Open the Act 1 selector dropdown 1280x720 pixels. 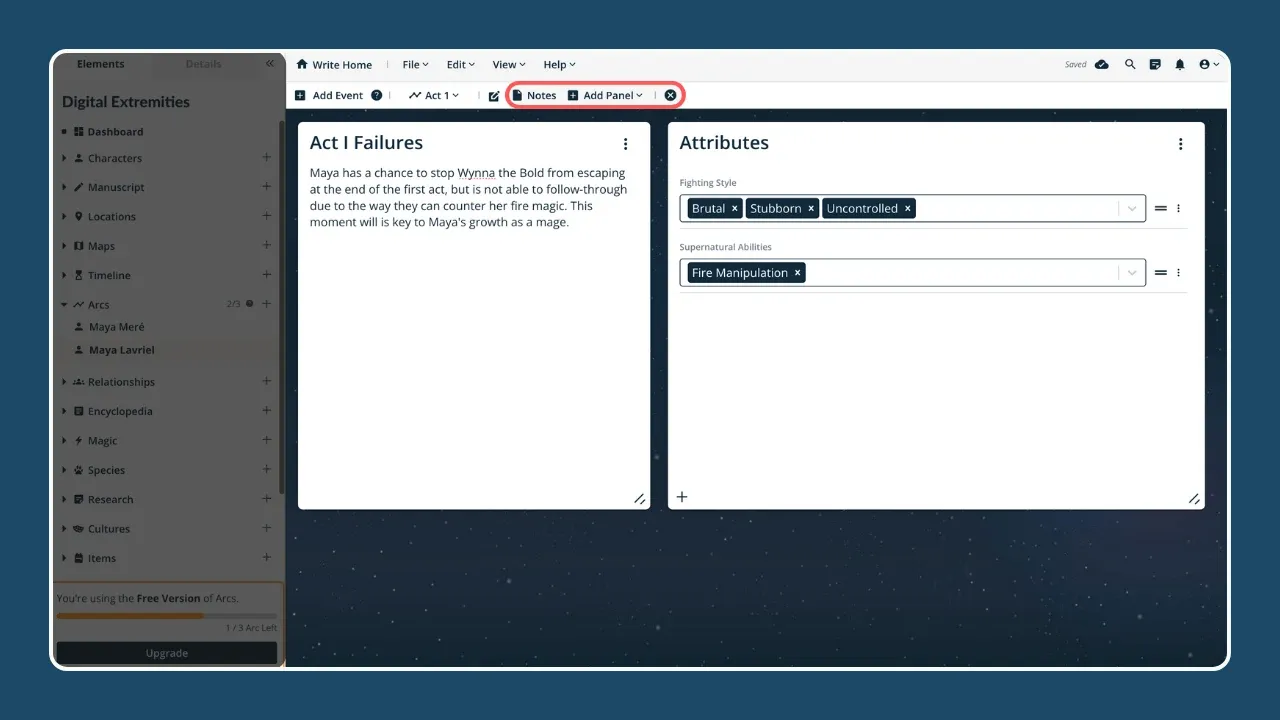435,95
